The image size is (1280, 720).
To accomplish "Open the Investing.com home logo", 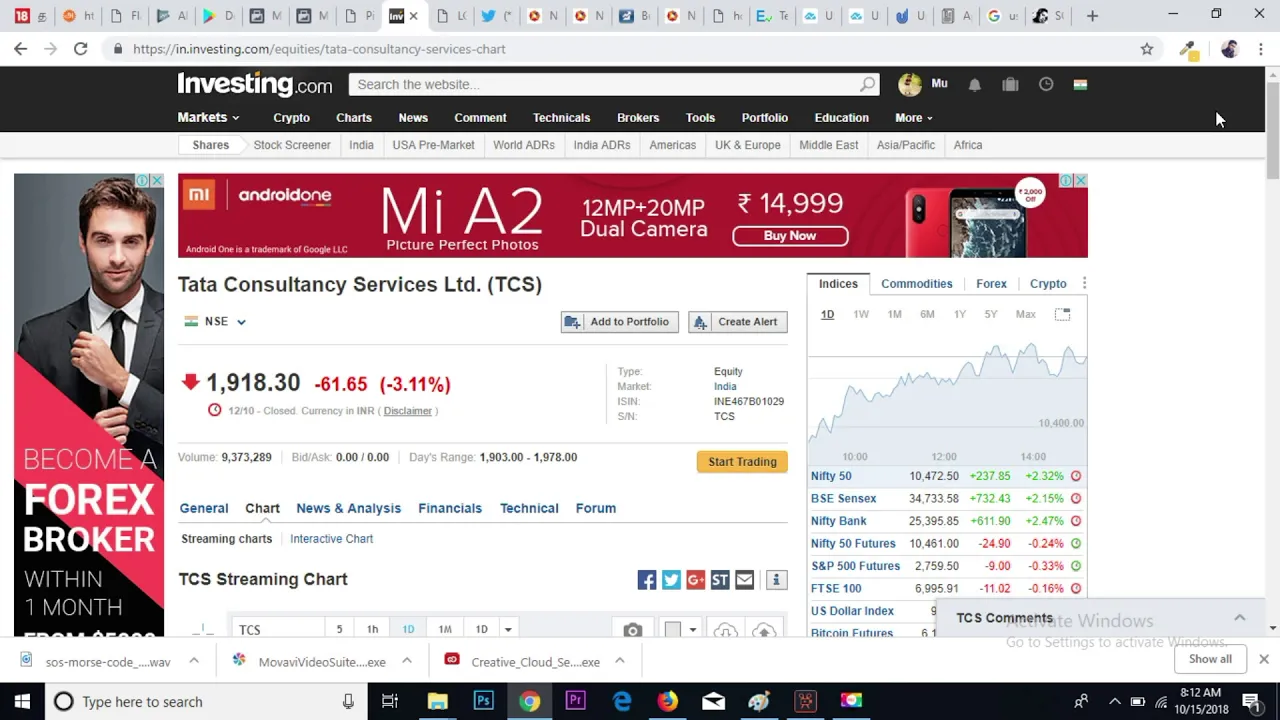I will point(255,84).
